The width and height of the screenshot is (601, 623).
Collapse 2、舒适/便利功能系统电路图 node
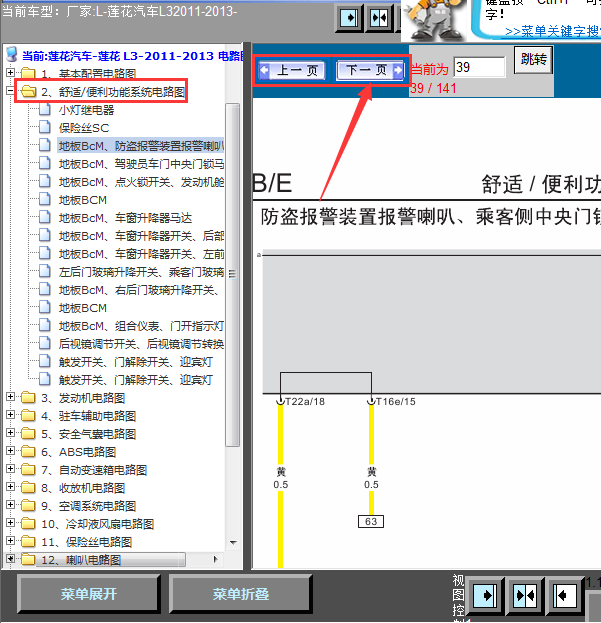click(10, 91)
